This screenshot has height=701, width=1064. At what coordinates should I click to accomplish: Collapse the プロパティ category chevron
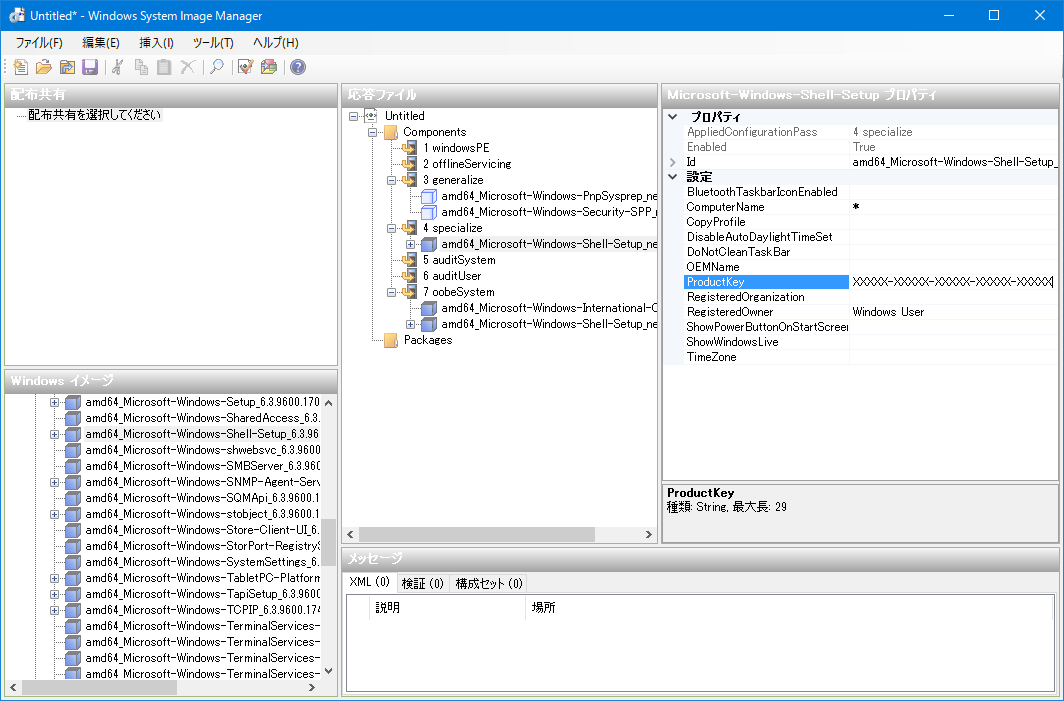(x=673, y=117)
